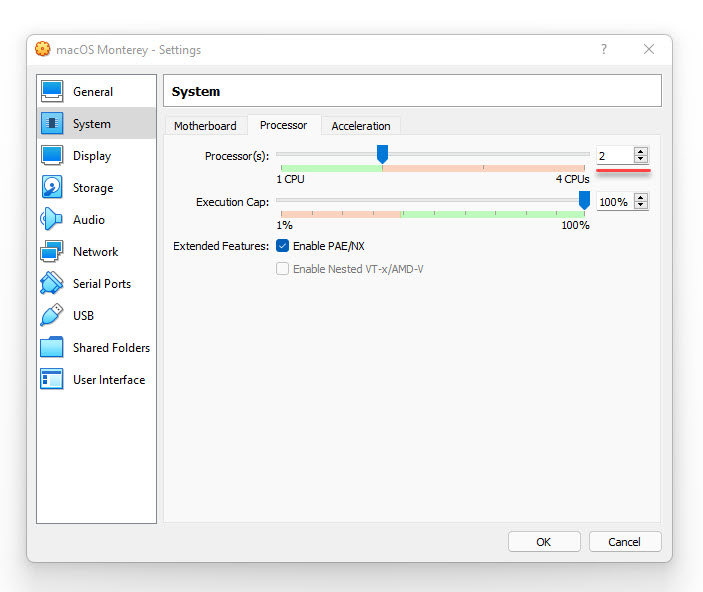
Task: Click the Processor(s) slider handle
Action: (x=382, y=154)
